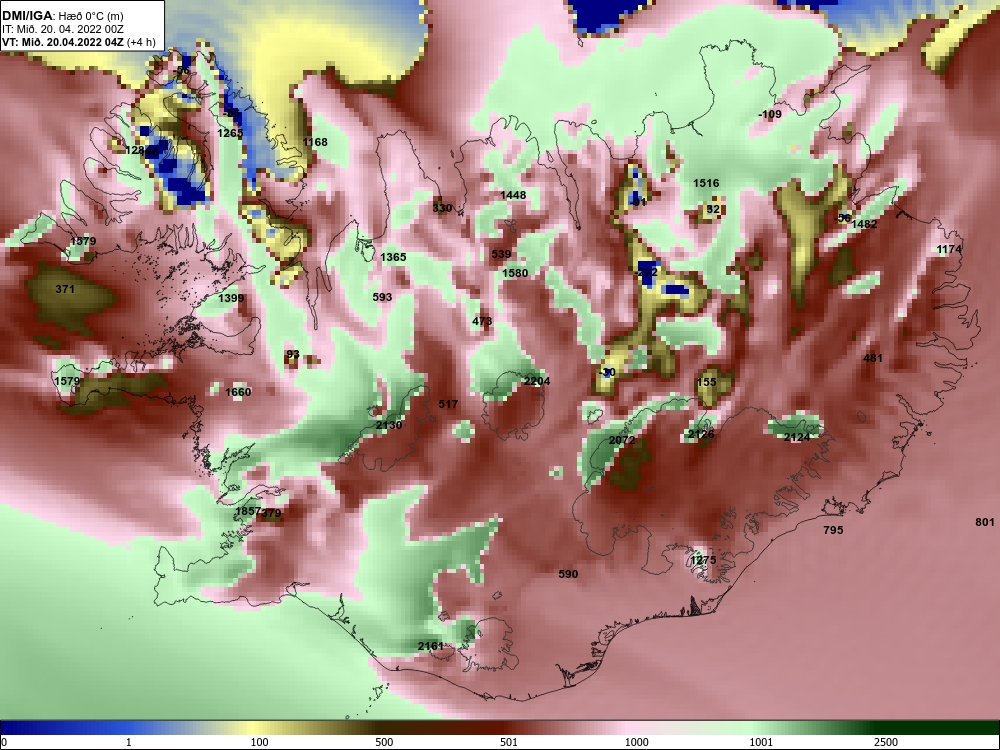
Task: Click the 1516 height label
Action: (x=707, y=183)
